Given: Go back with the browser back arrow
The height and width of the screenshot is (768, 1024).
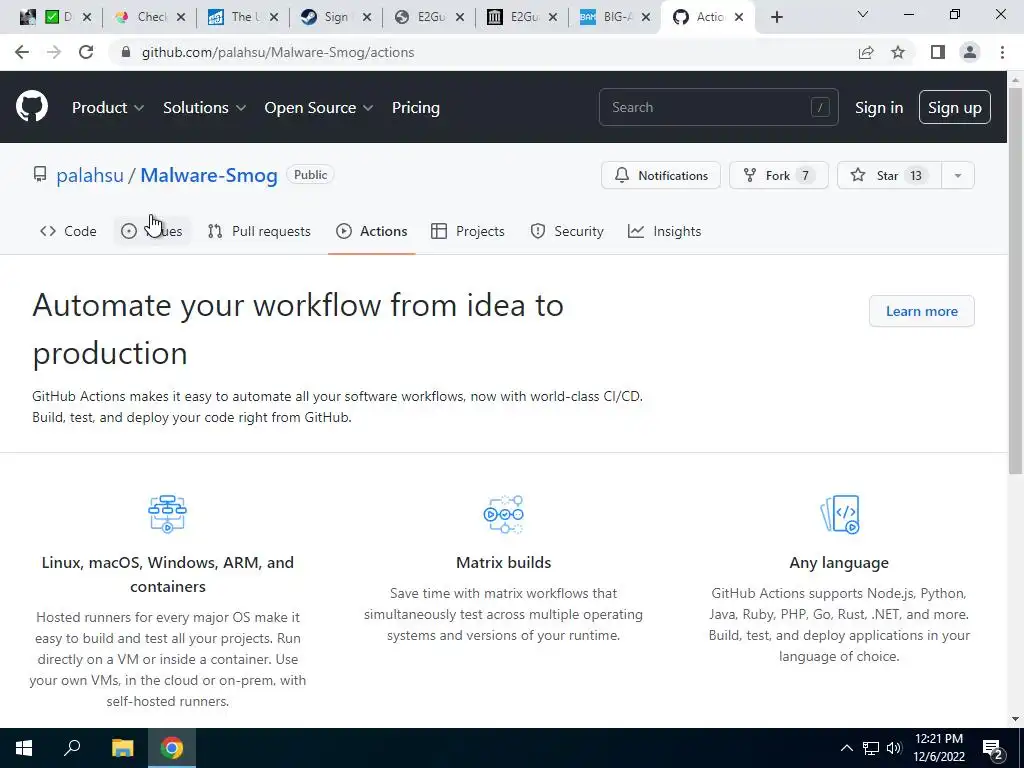Looking at the screenshot, I should point(22,52).
